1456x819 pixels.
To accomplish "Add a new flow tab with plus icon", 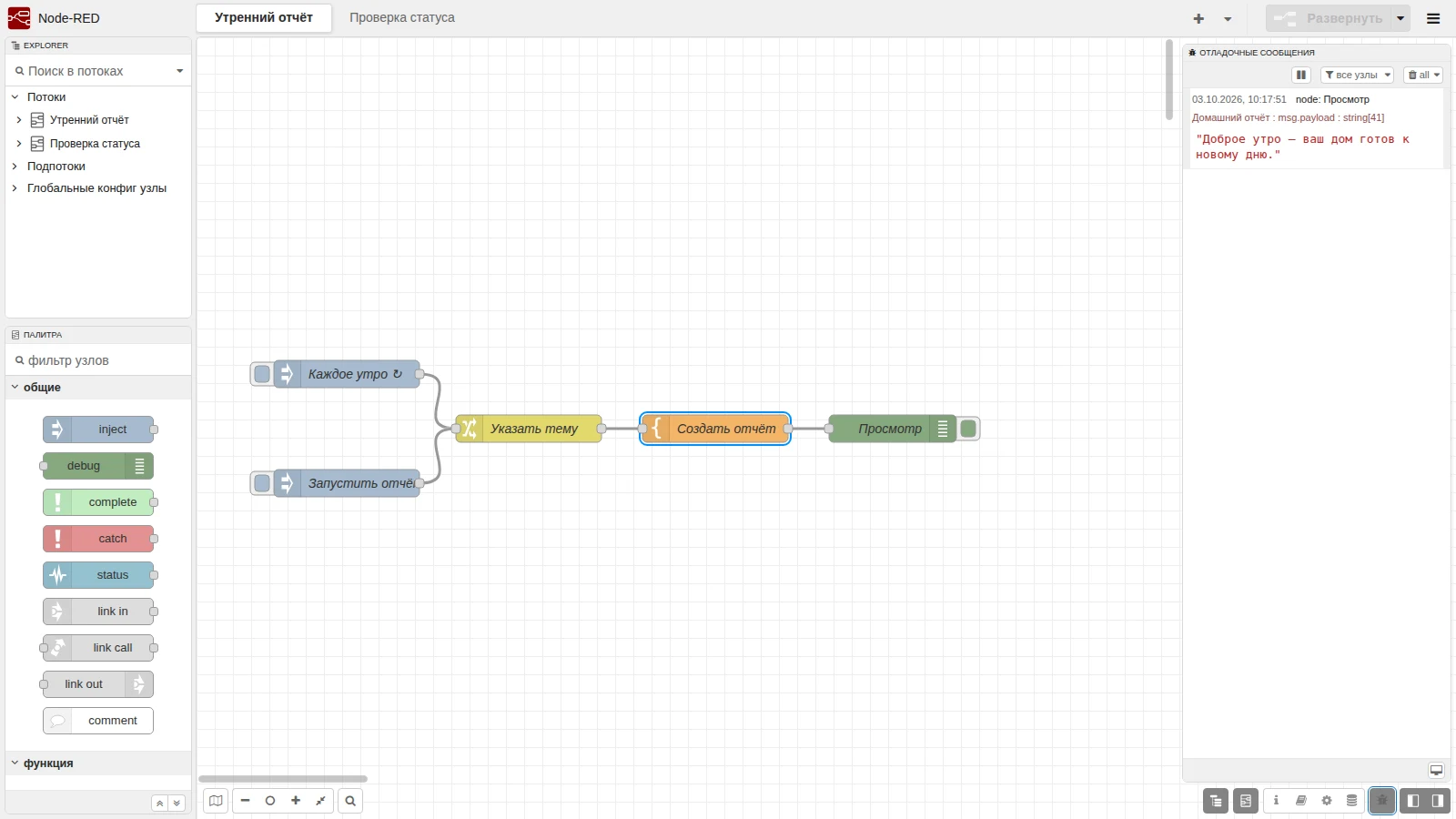I will [1198, 18].
